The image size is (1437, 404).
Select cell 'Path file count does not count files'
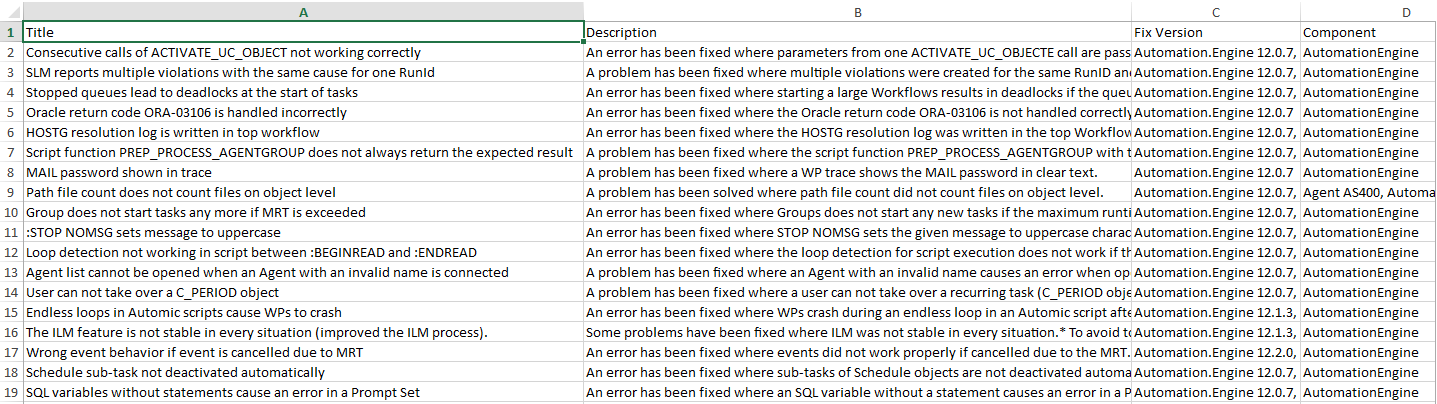coord(303,192)
